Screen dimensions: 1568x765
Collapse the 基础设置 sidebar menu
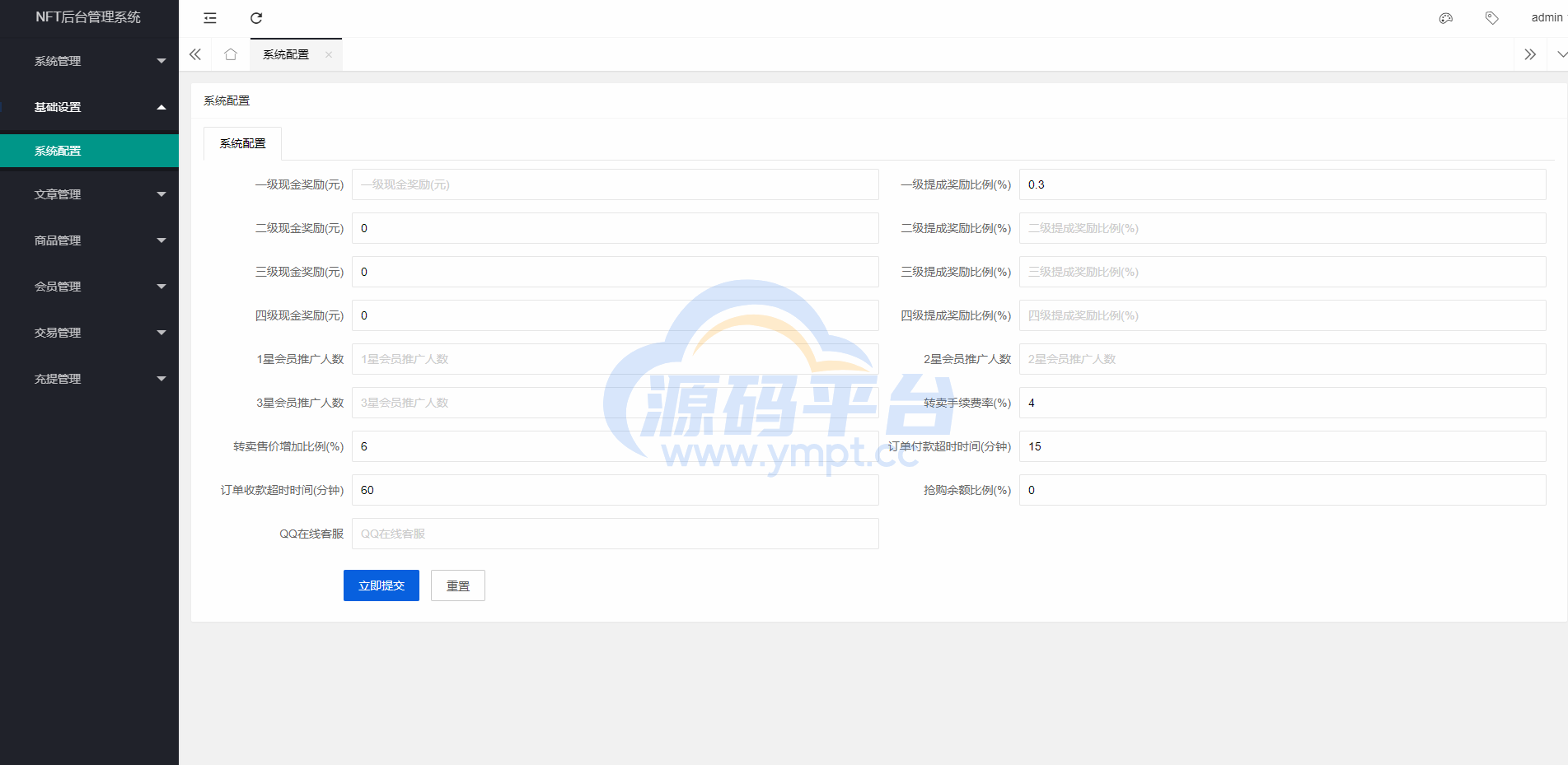(89, 107)
